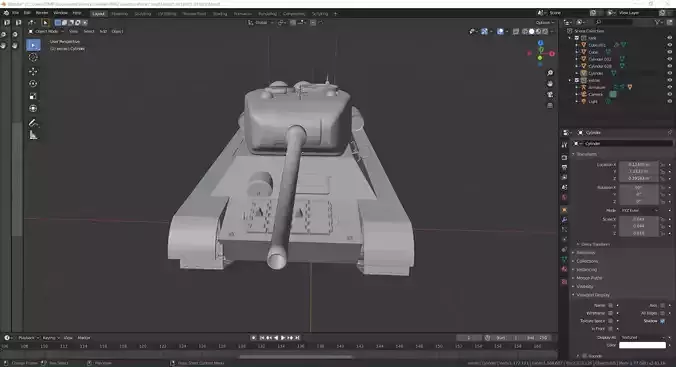
Task: Hide the Camera object in outliner
Action: (670, 94)
